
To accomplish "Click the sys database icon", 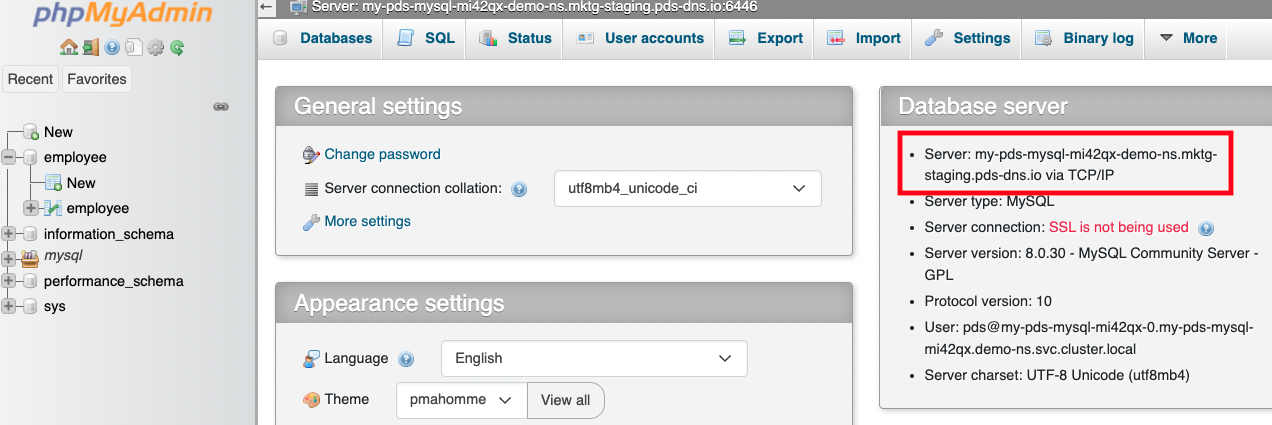I will 31,306.
